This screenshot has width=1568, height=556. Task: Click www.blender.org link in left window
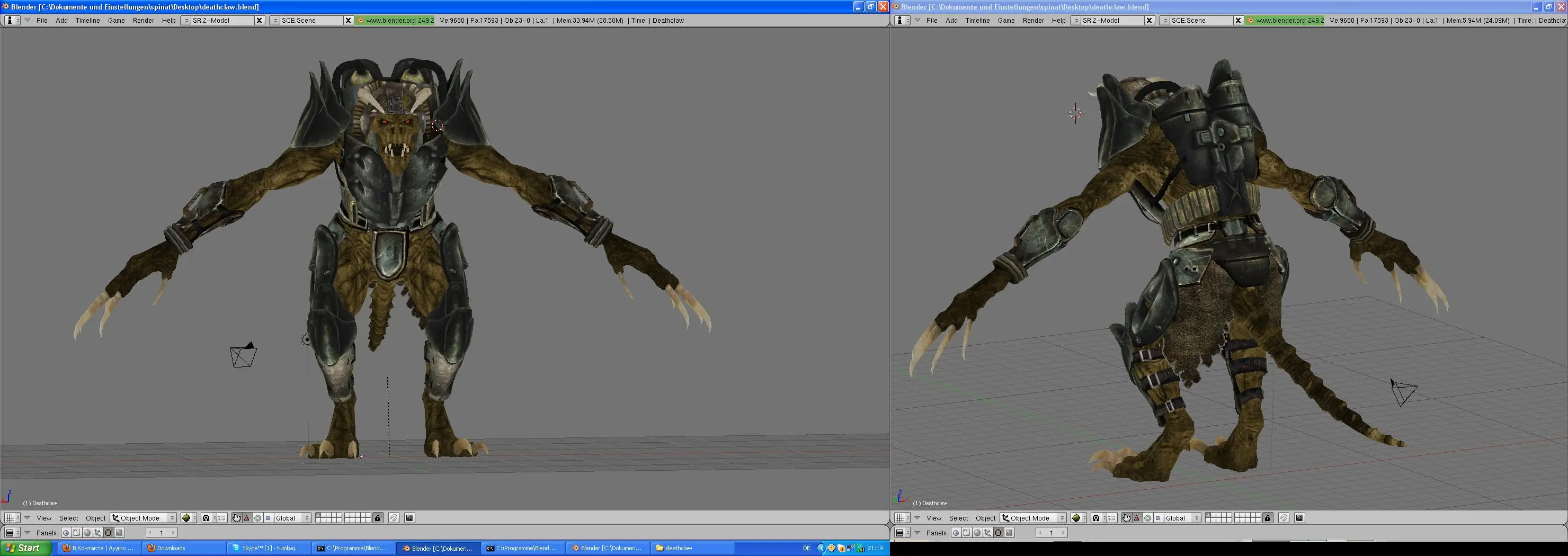396,20
